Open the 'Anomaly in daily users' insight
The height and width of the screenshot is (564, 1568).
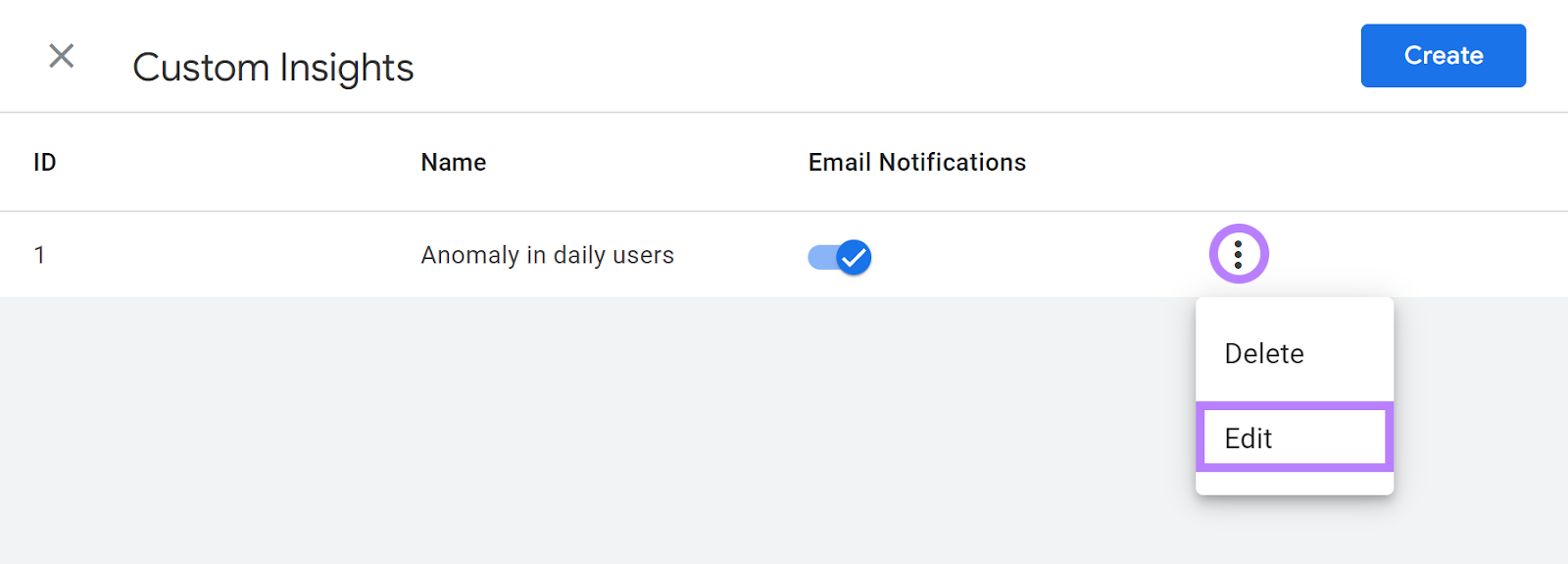coord(547,255)
